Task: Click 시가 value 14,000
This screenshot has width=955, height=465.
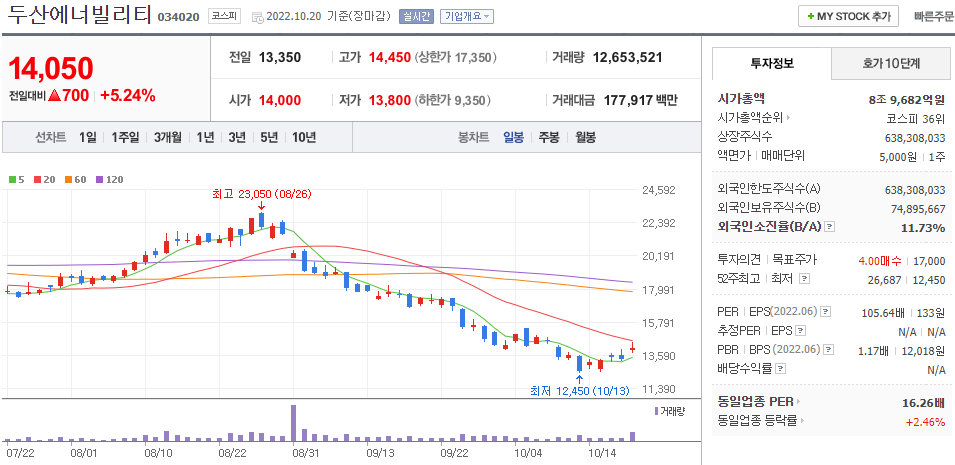Action: pyautogui.click(x=280, y=101)
